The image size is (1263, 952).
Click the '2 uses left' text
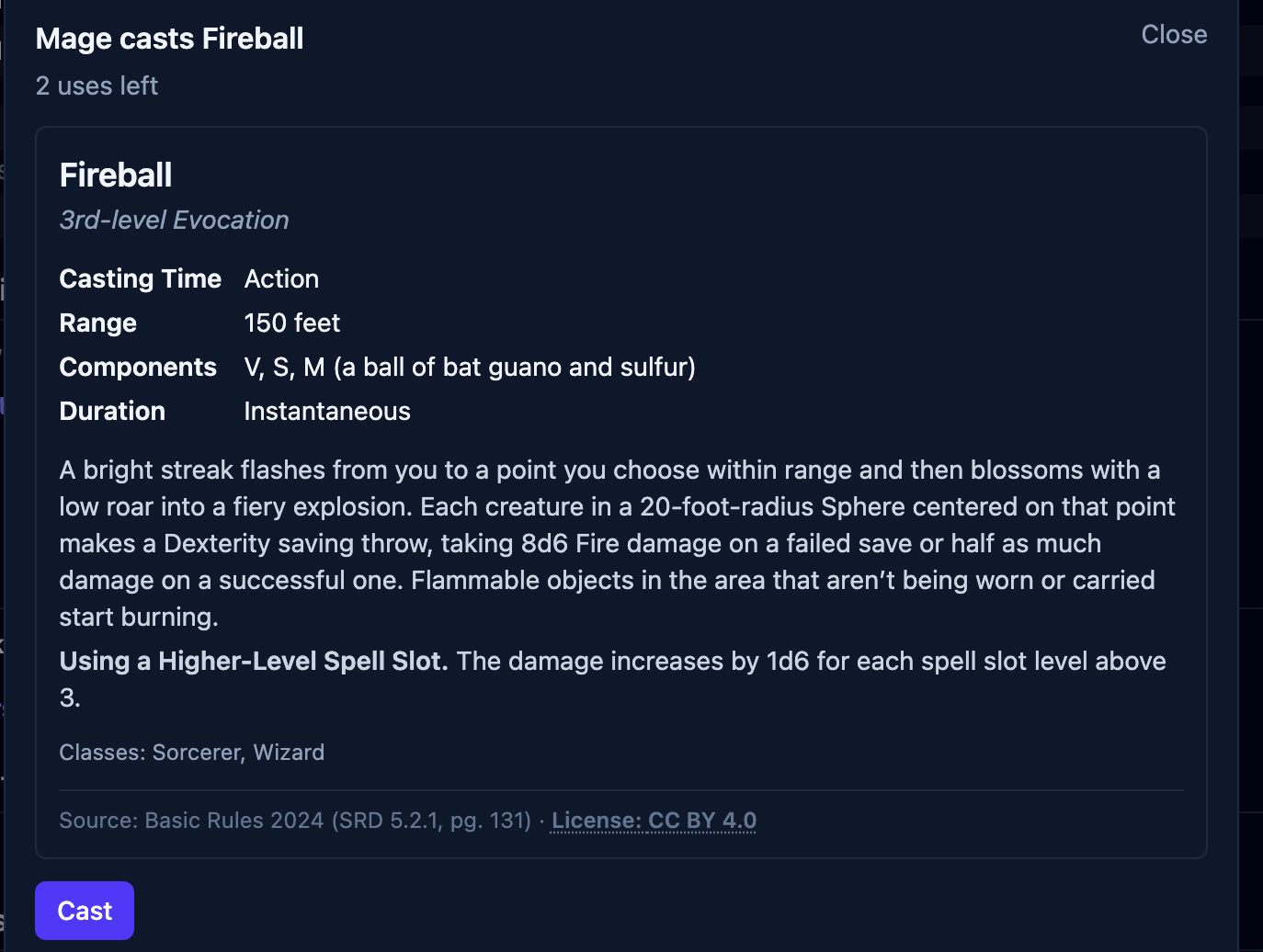pos(97,86)
